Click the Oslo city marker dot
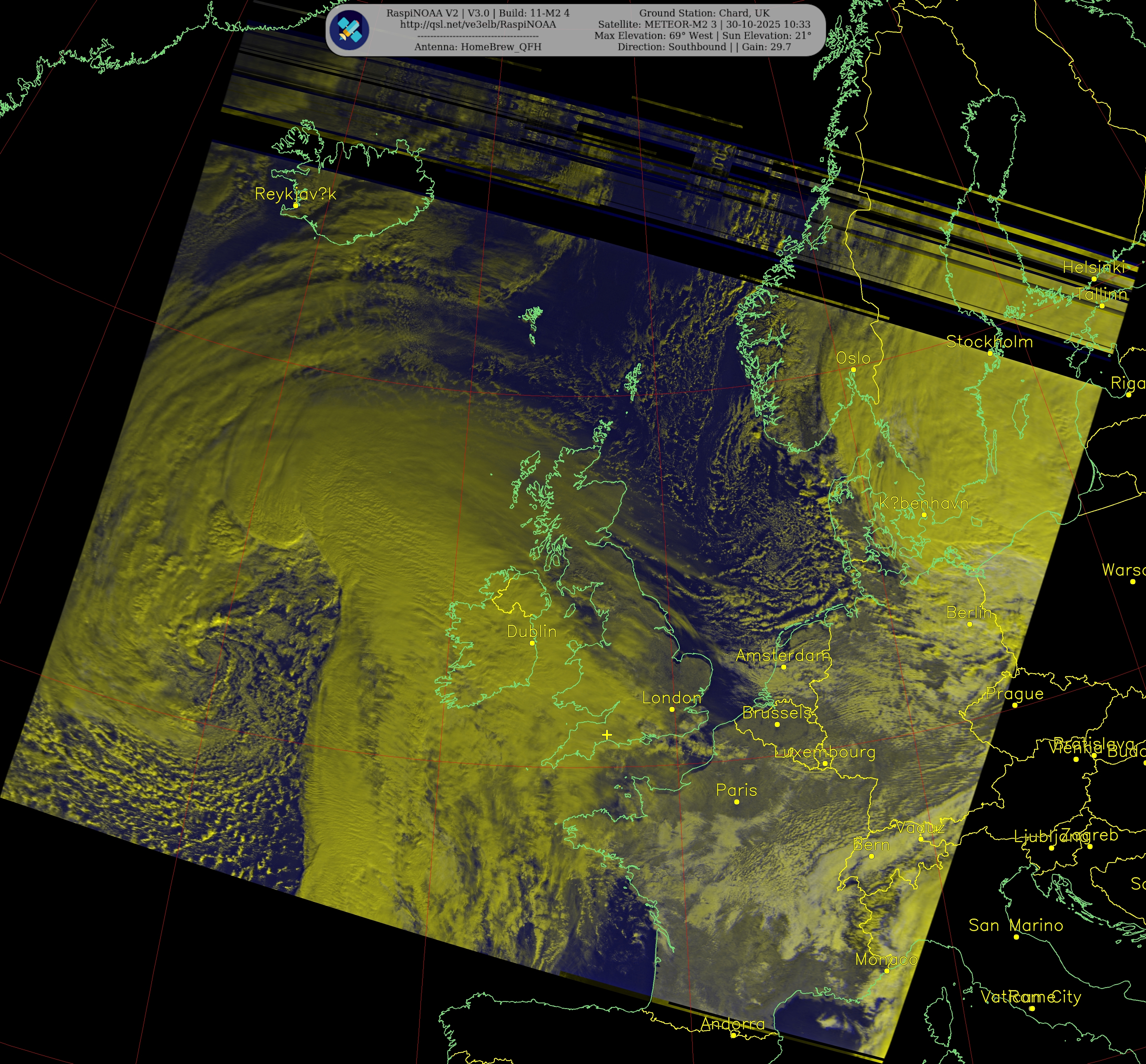Image resolution: width=1146 pixels, height=1064 pixels. coord(853,370)
